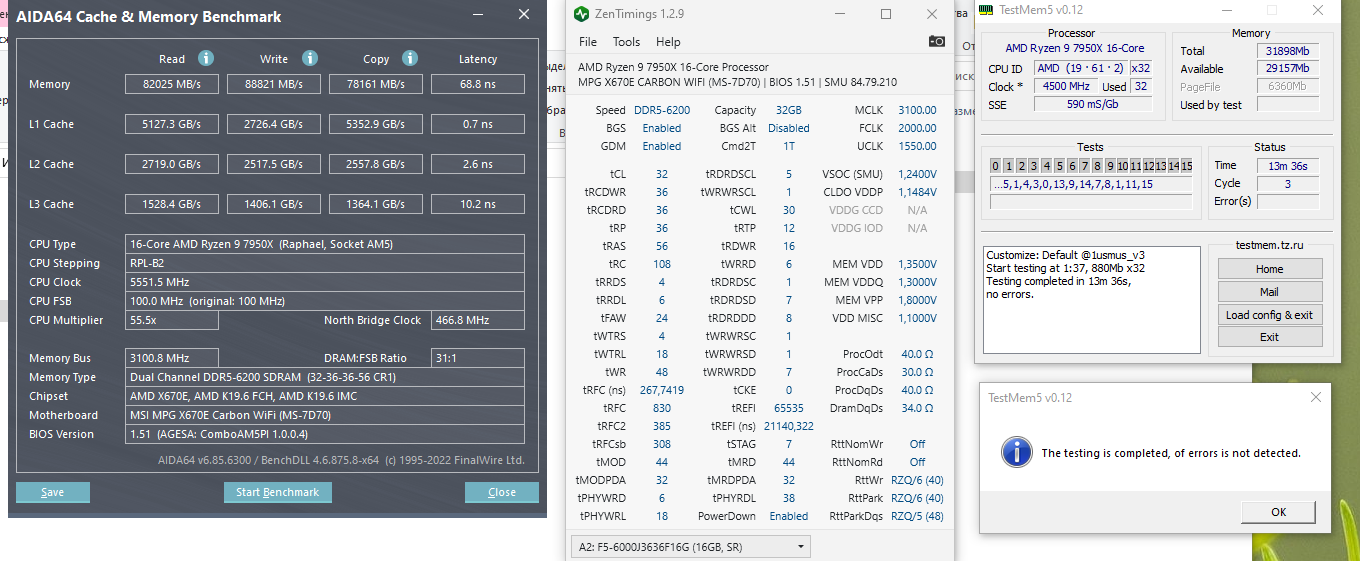
Task: Click the Memory Read value 82025 MB/s
Action: (x=171, y=84)
